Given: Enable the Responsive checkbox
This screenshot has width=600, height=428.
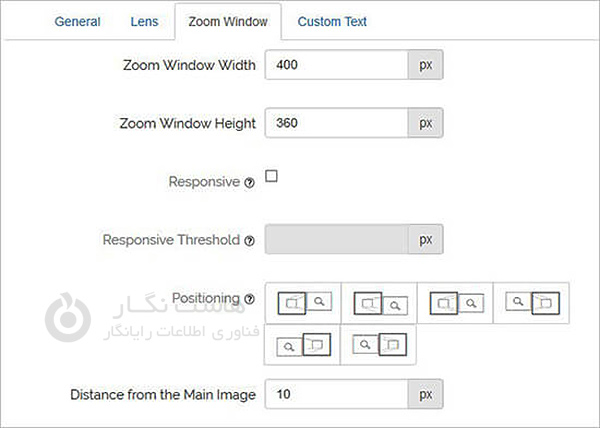Looking at the screenshot, I should click(271, 177).
